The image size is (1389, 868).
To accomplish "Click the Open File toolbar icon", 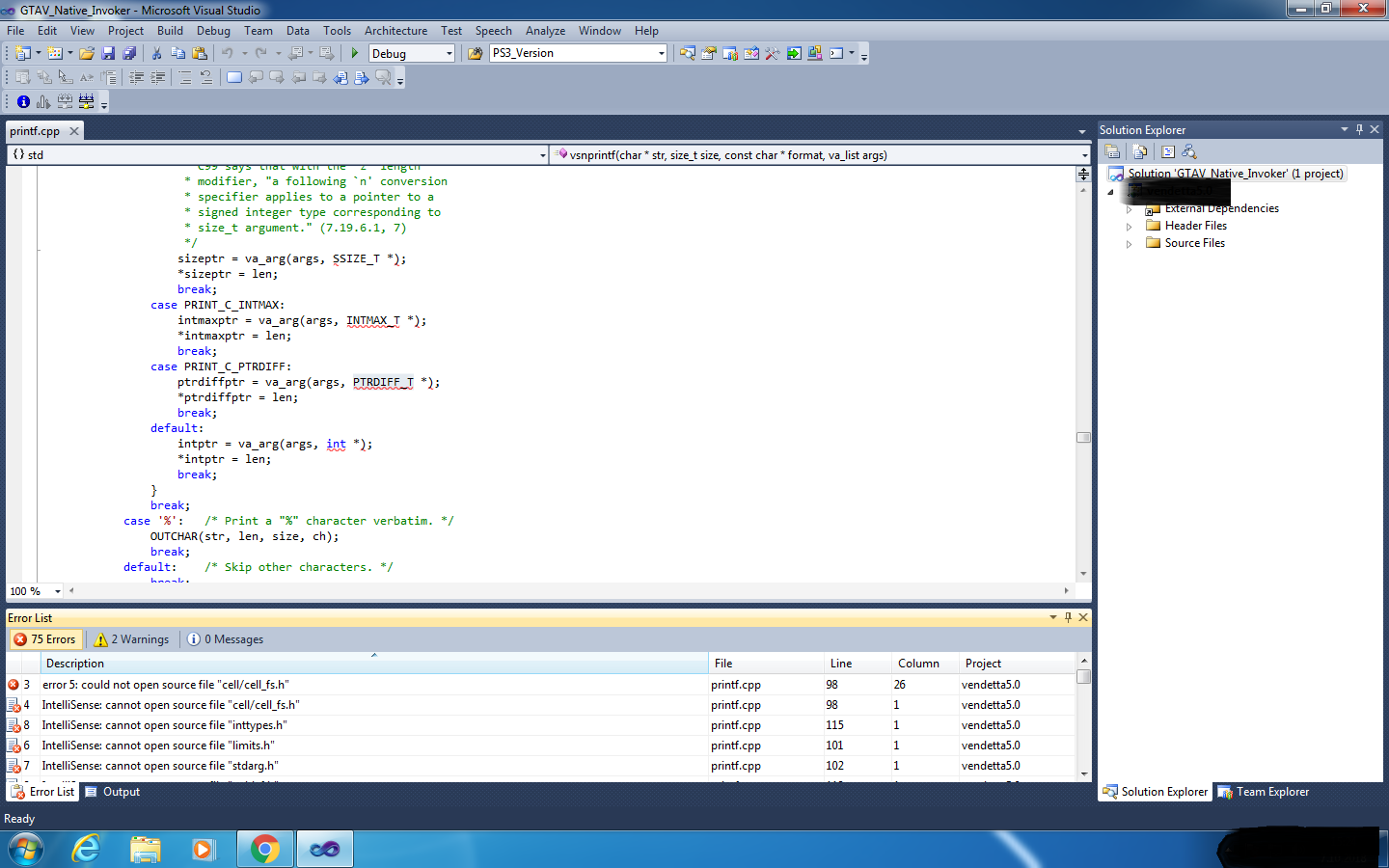I will coord(87,54).
